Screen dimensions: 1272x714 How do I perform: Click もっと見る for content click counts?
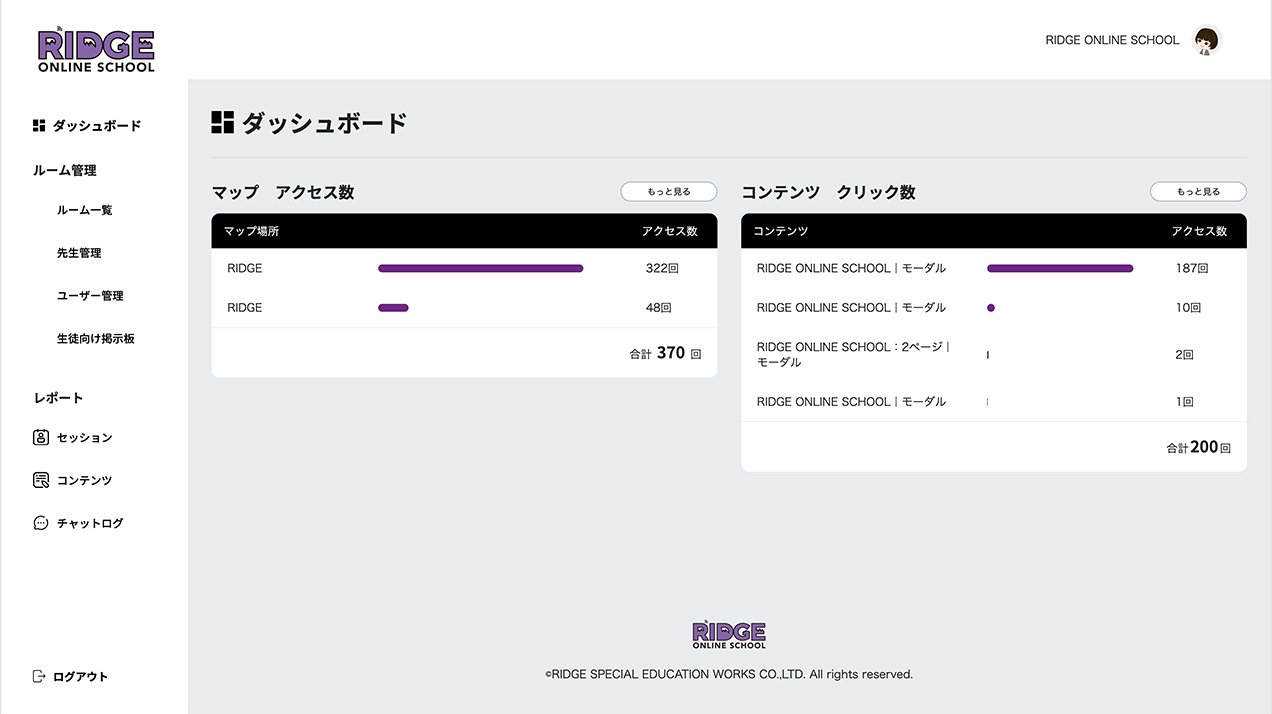1197,192
